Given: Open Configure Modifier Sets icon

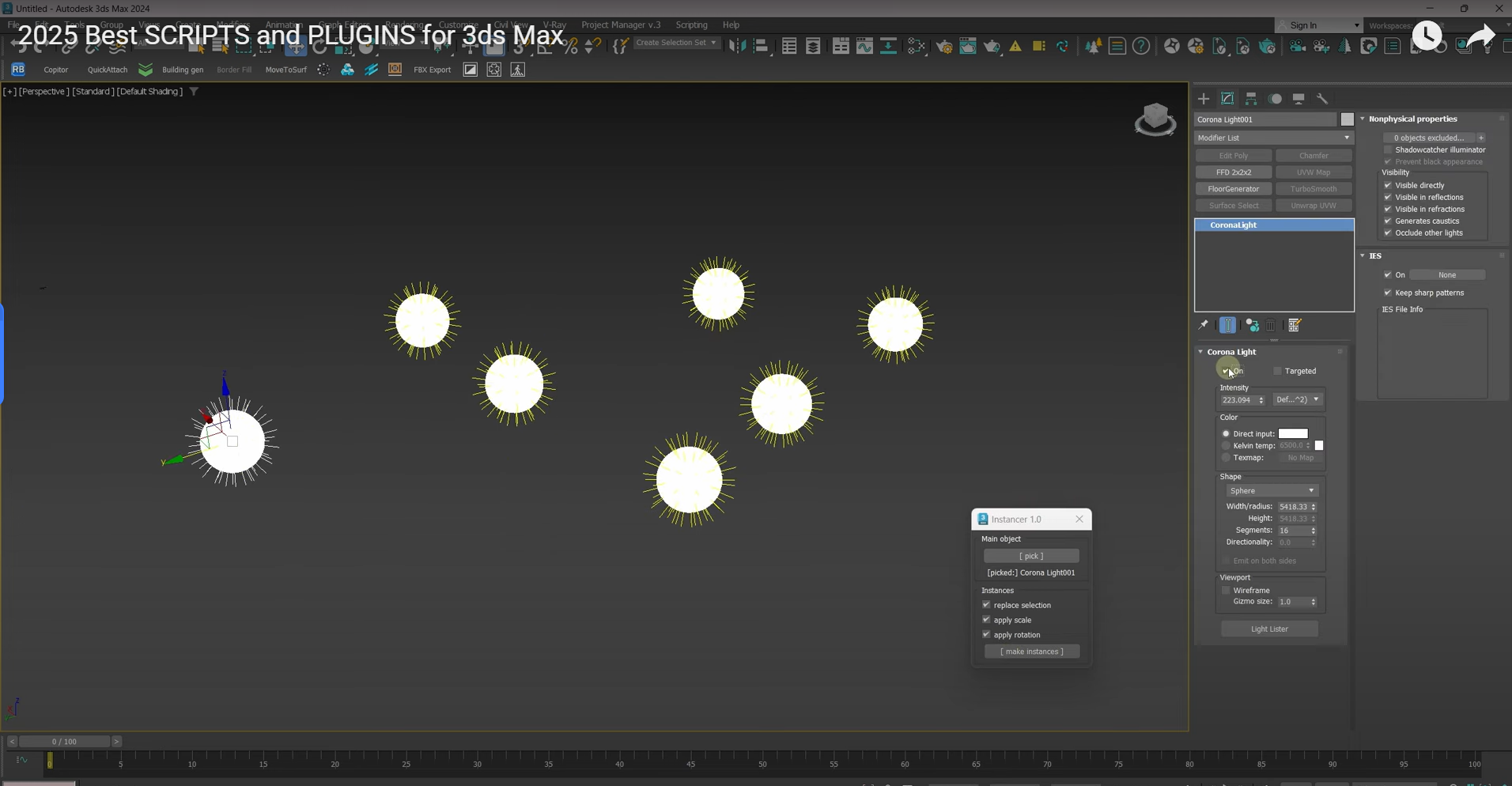Looking at the screenshot, I should [x=1295, y=325].
